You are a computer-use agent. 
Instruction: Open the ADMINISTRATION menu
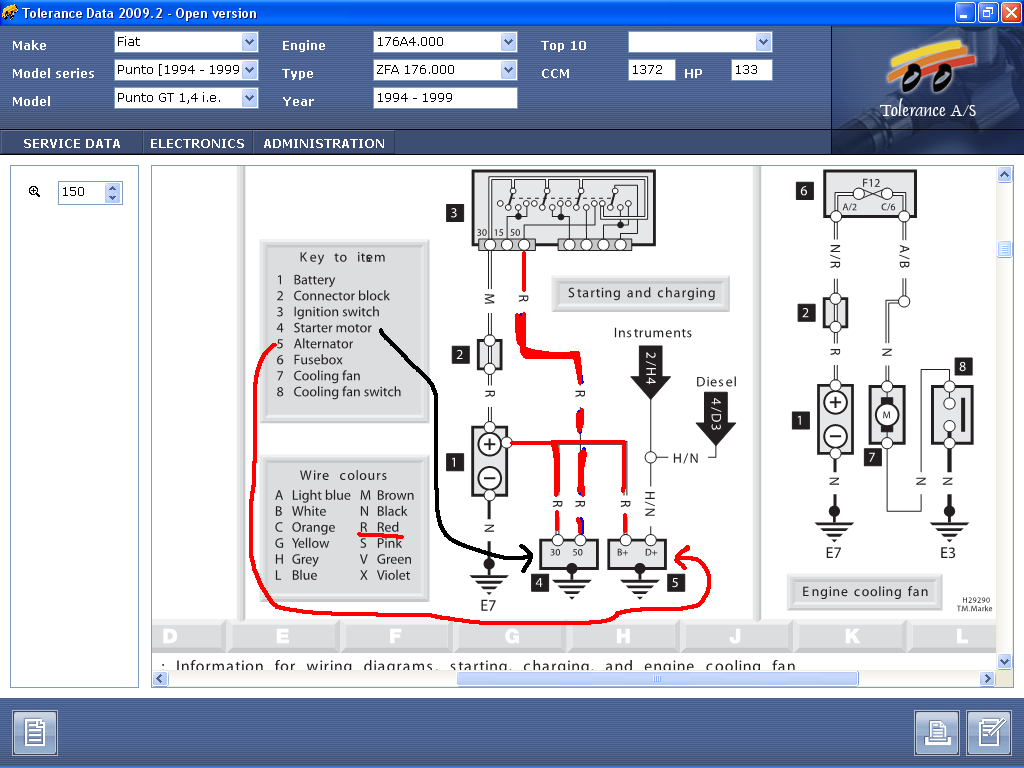324,143
